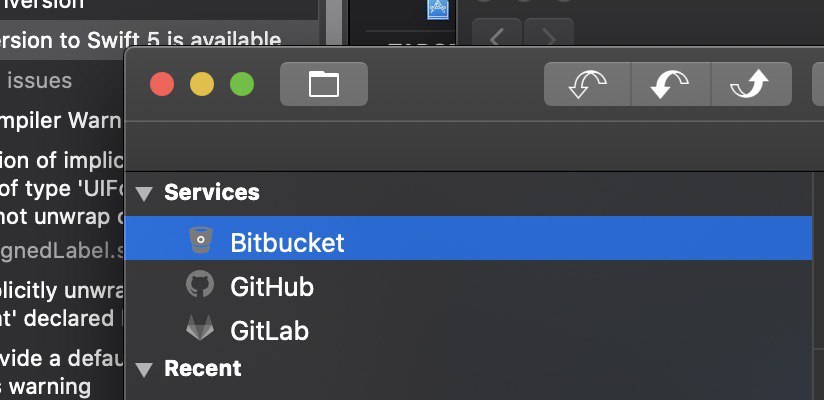Viewport: 824px width, 400px height.
Task: Collapse the Services section triangle
Action: [x=143, y=194]
